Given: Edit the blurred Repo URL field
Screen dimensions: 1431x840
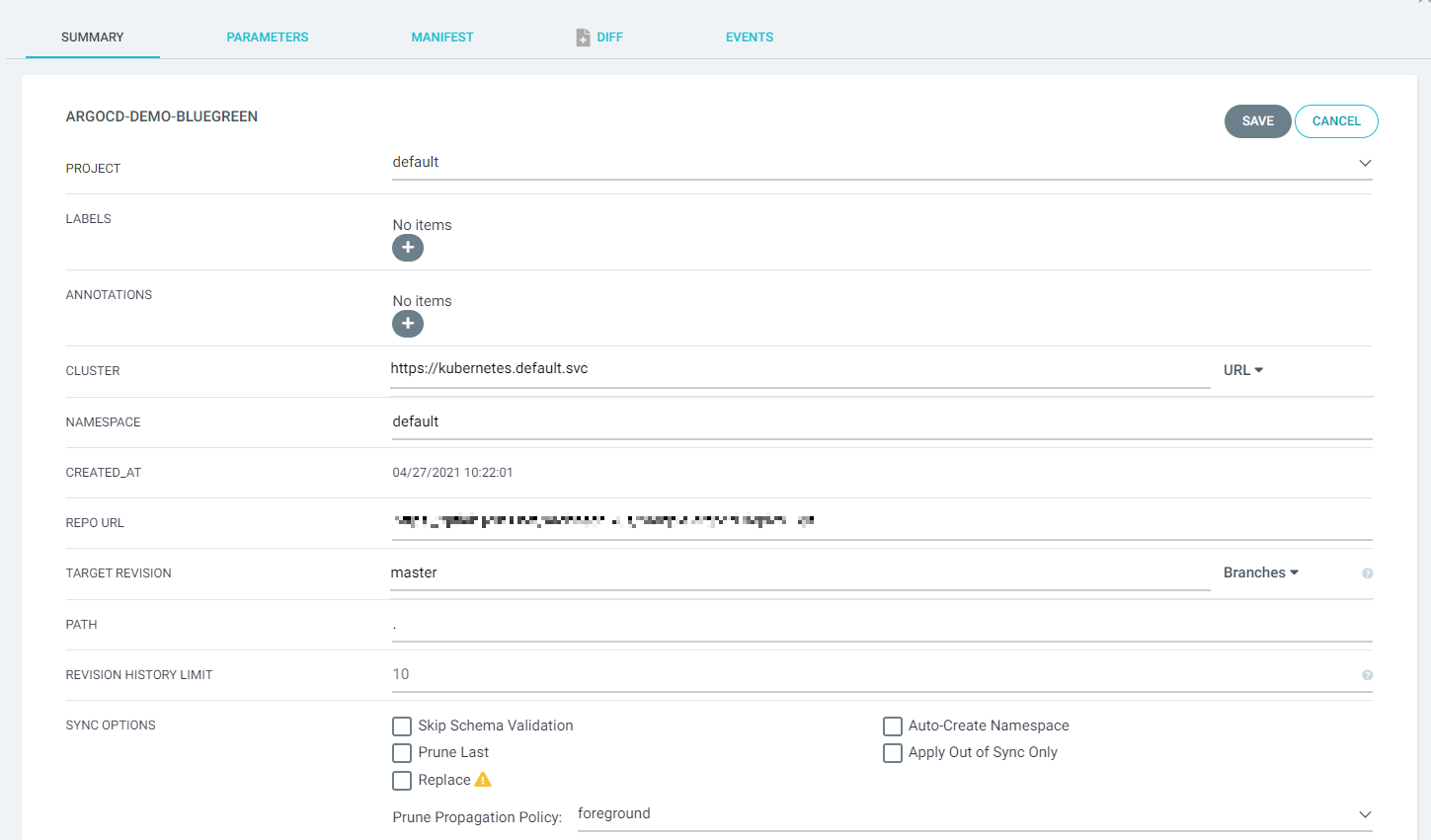Looking at the screenshot, I should 882,522.
